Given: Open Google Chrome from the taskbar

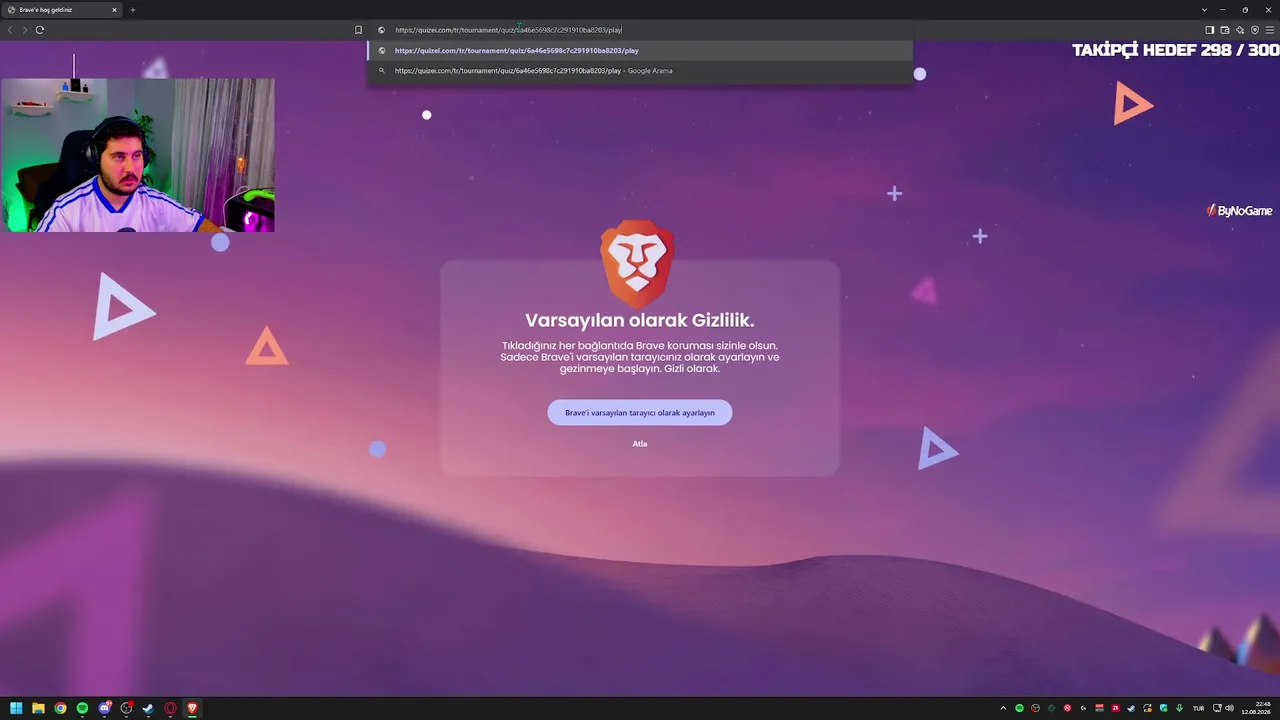Looking at the screenshot, I should [x=60, y=708].
